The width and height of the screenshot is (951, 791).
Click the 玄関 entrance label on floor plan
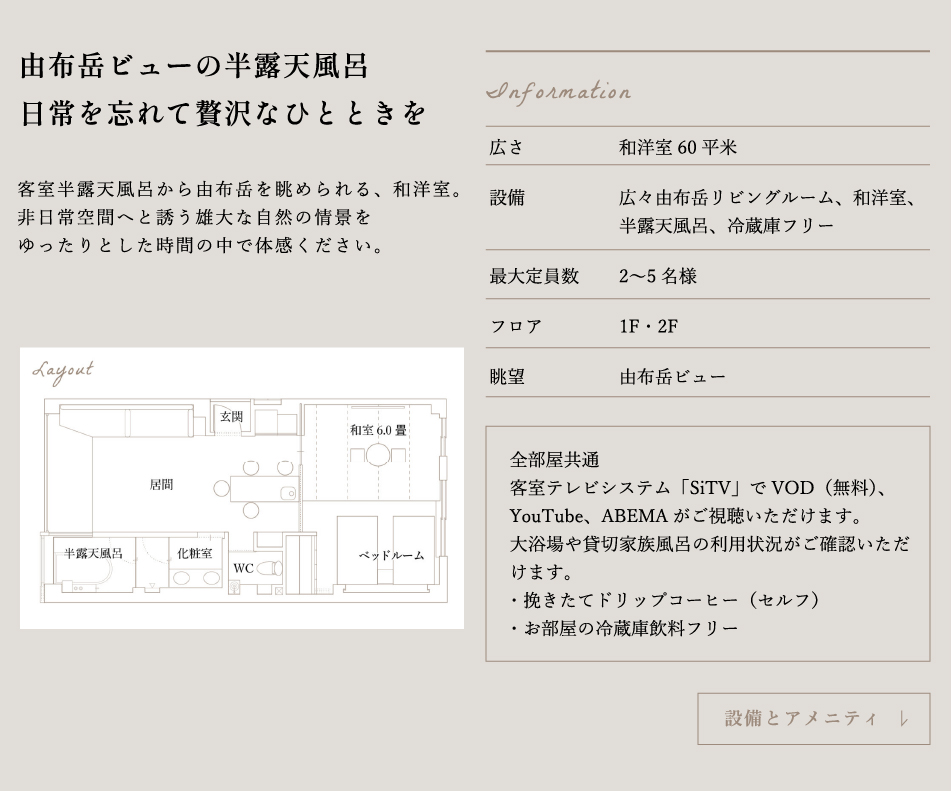231,416
